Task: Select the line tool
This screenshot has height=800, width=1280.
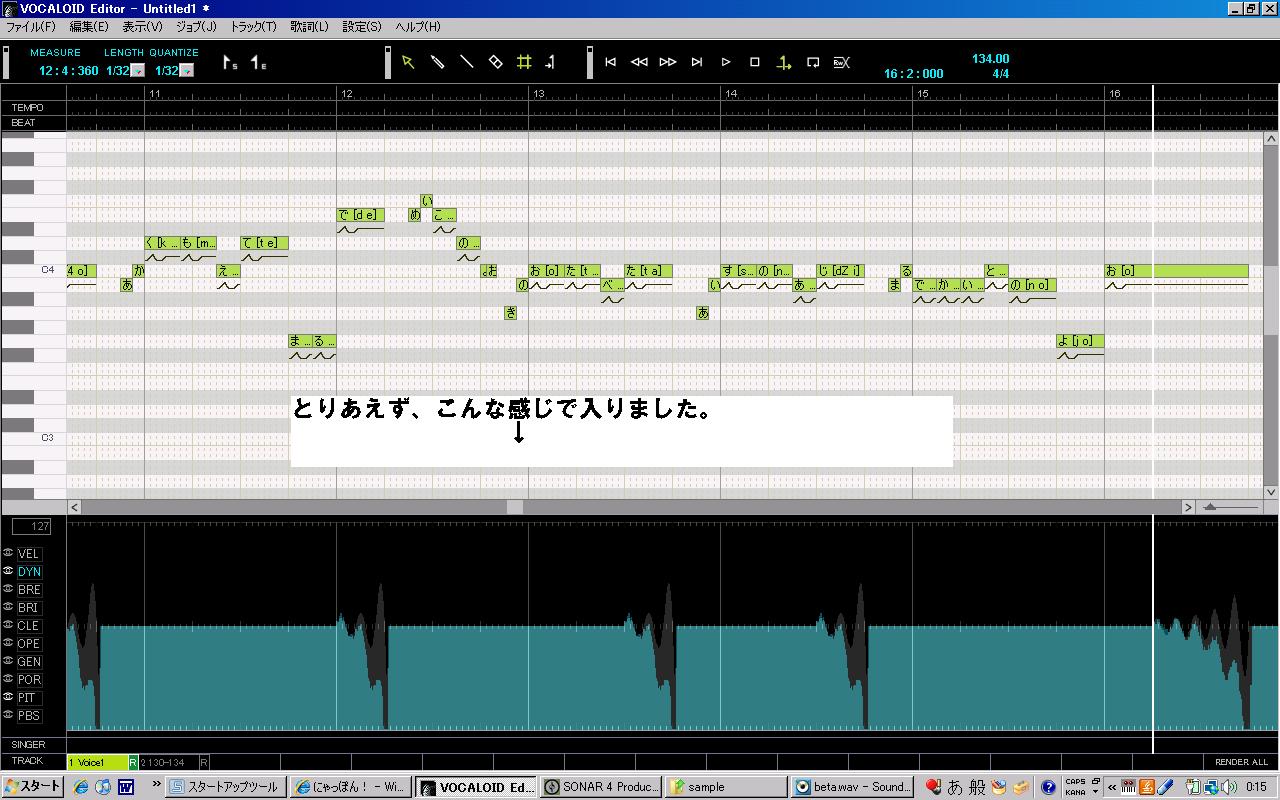Action: point(466,62)
